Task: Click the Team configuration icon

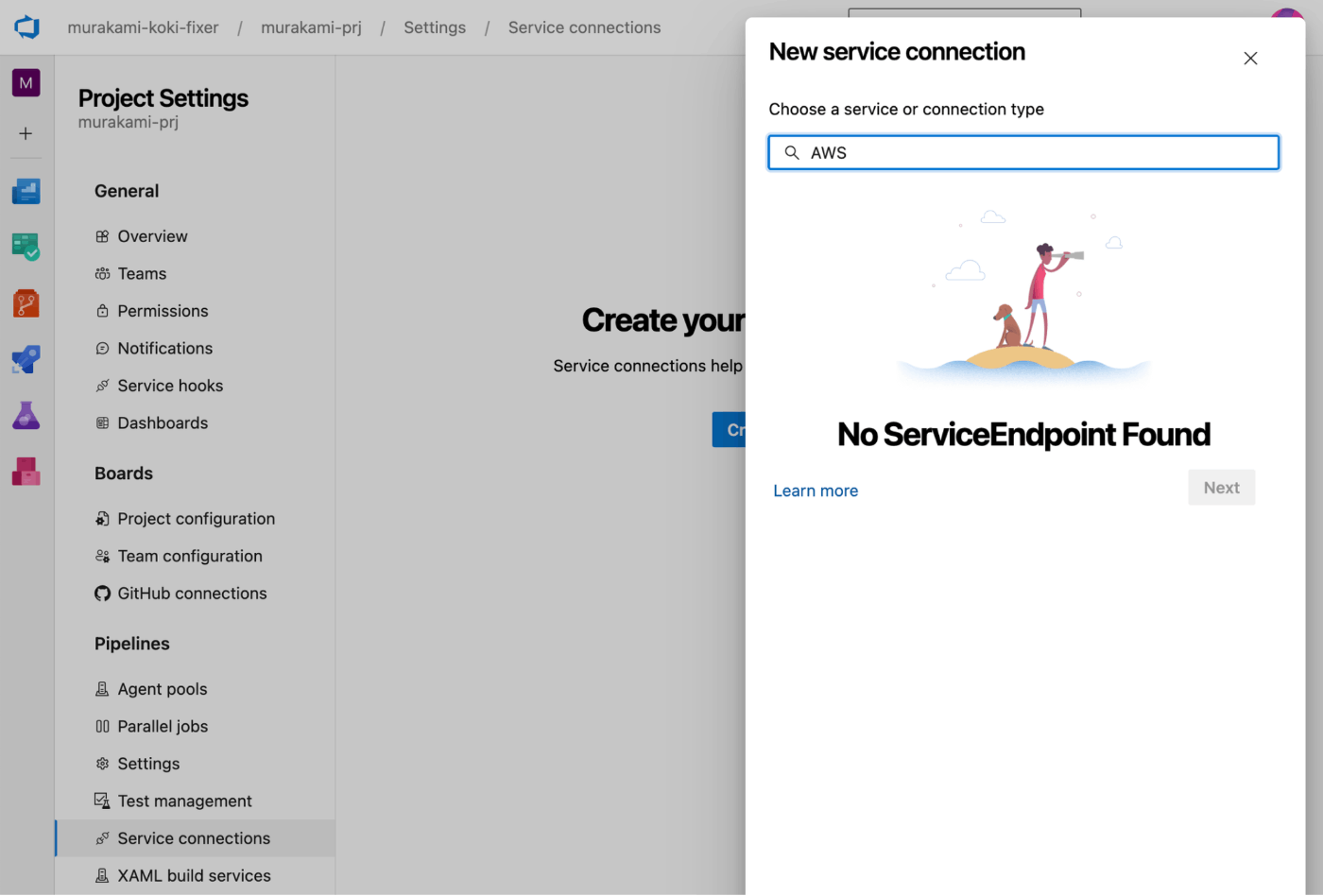Action: point(102,557)
